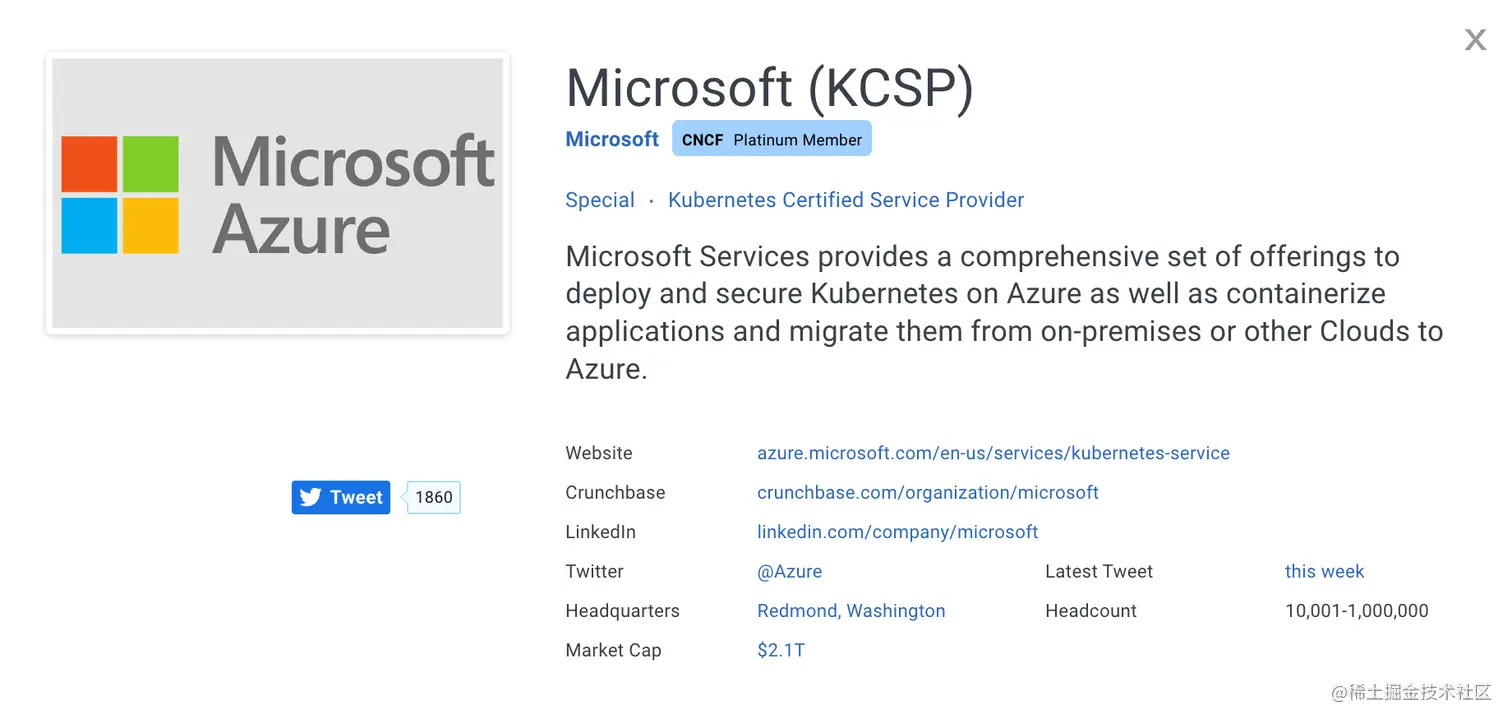The width and height of the screenshot is (1512, 723).
Task: Click the four-colored Microsoft squares logo icon
Action: 120,195
